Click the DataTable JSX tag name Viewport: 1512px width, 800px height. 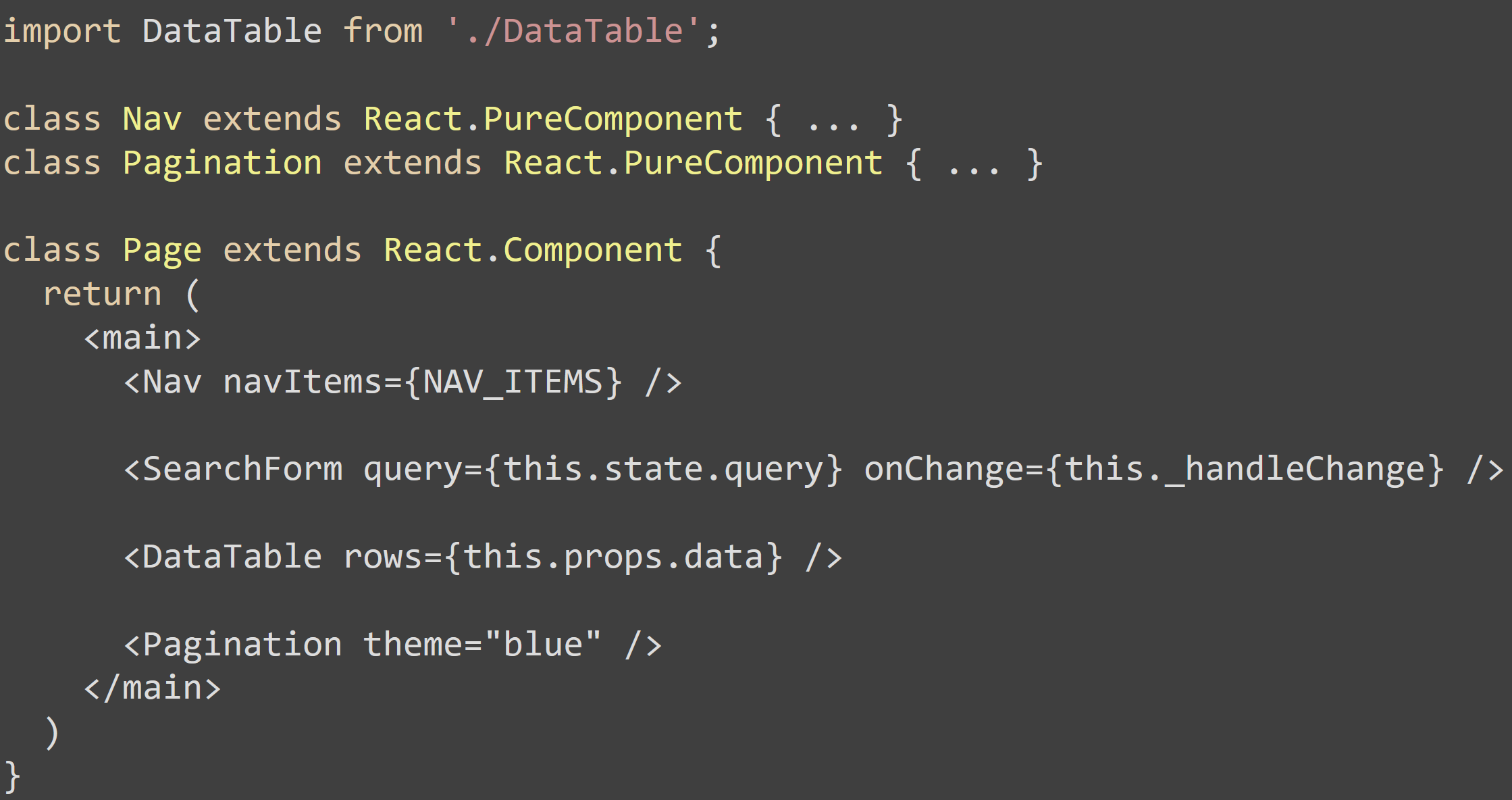click(232, 557)
